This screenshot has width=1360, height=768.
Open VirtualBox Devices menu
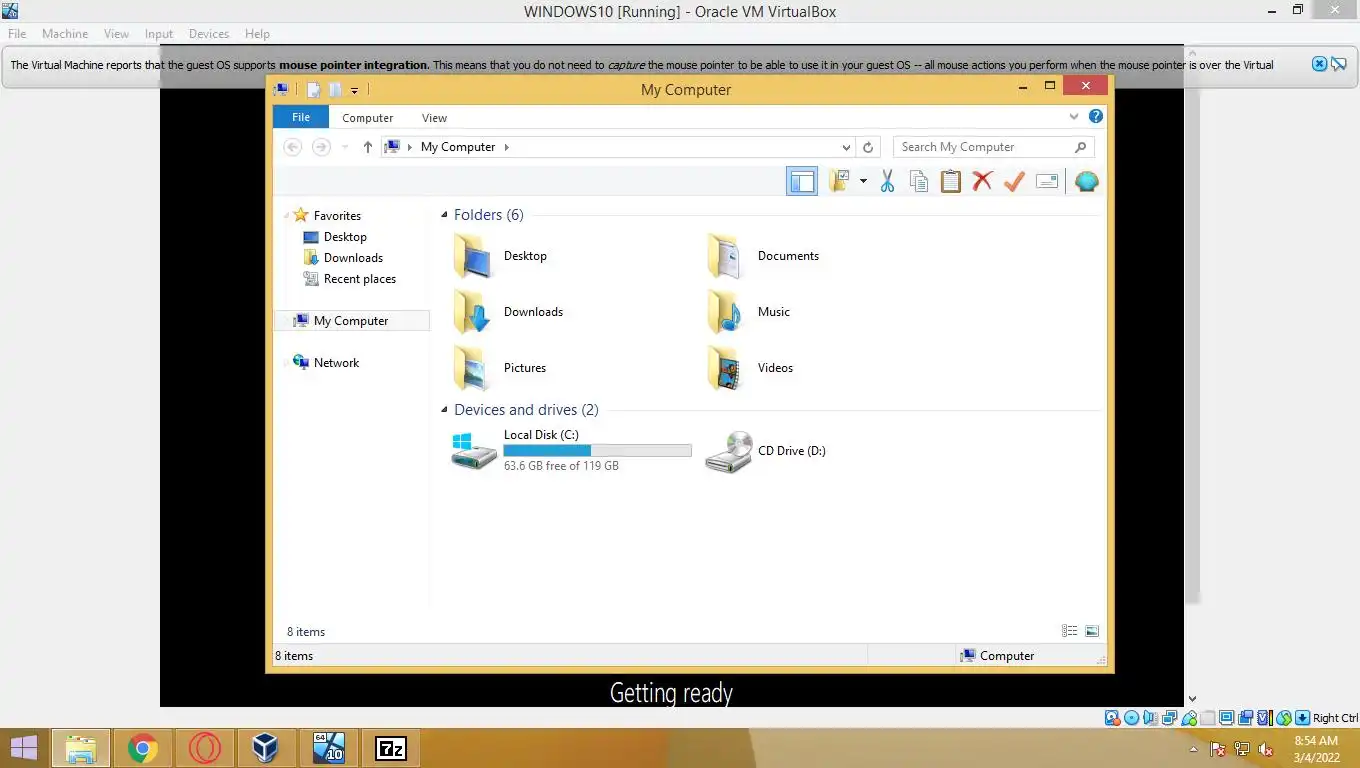coord(209,34)
